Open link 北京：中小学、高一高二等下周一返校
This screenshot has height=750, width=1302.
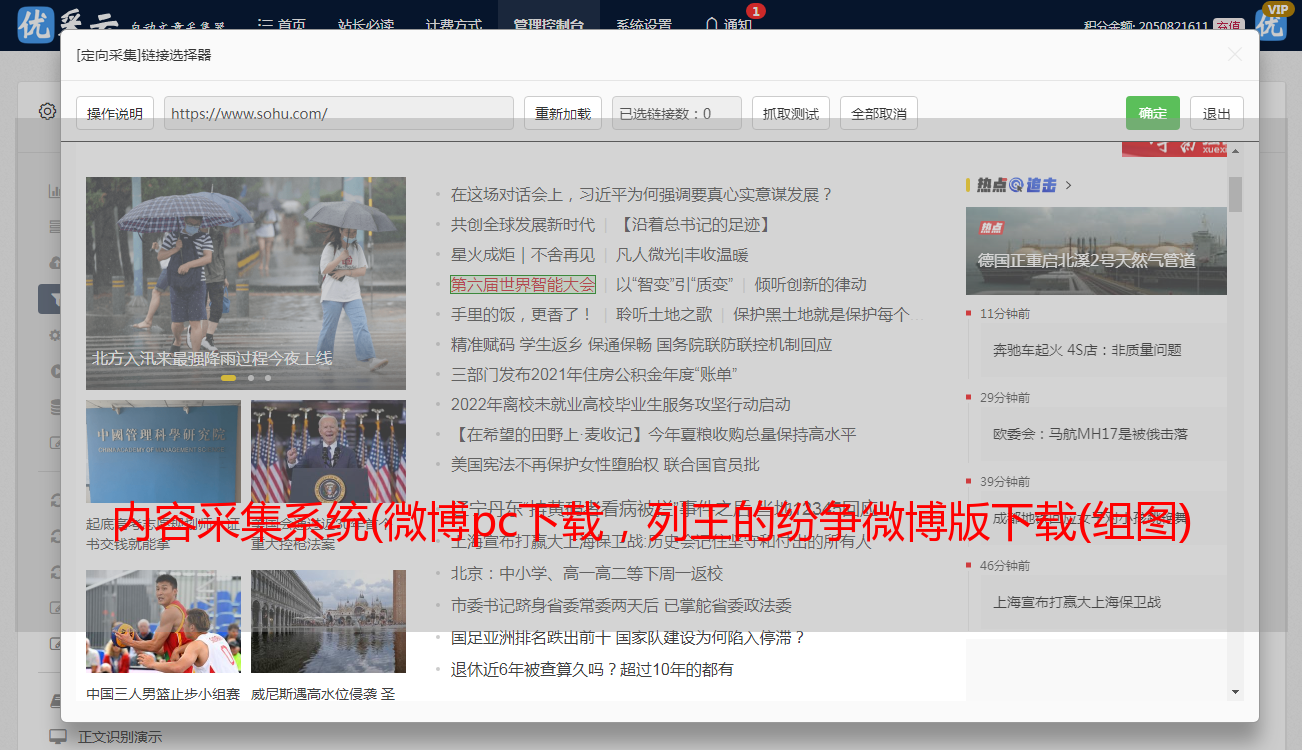point(586,573)
